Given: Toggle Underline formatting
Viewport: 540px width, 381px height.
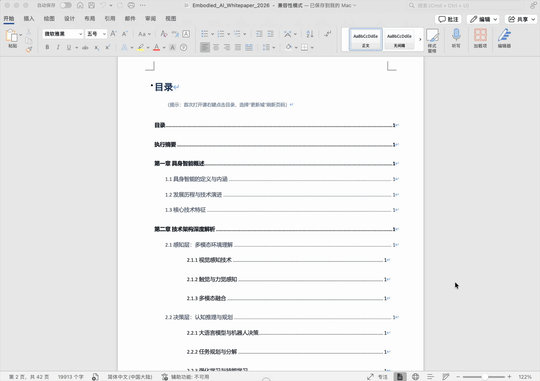Looking at the screenshot, I should click(69, 47).
